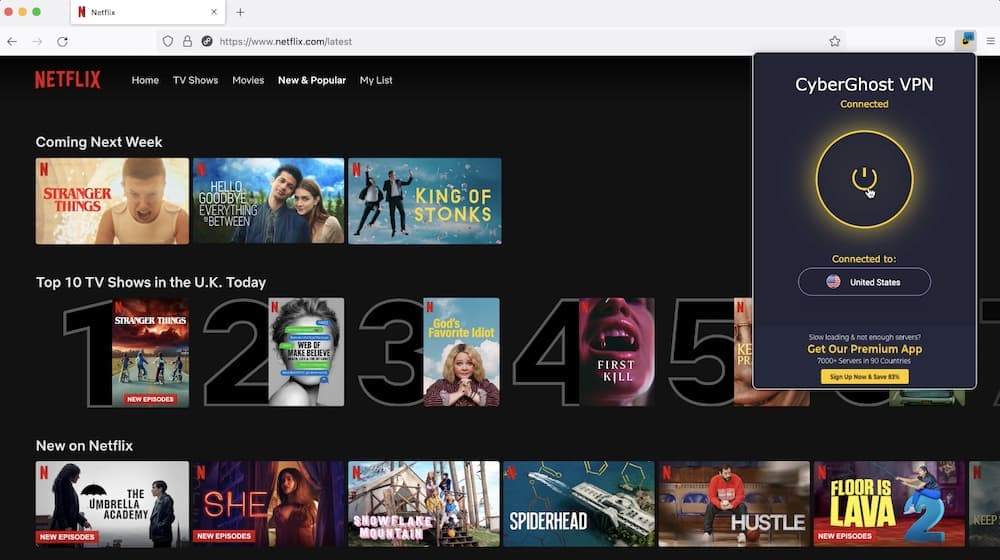
Task: Reload the Netflix page
Action: [62, 41]
